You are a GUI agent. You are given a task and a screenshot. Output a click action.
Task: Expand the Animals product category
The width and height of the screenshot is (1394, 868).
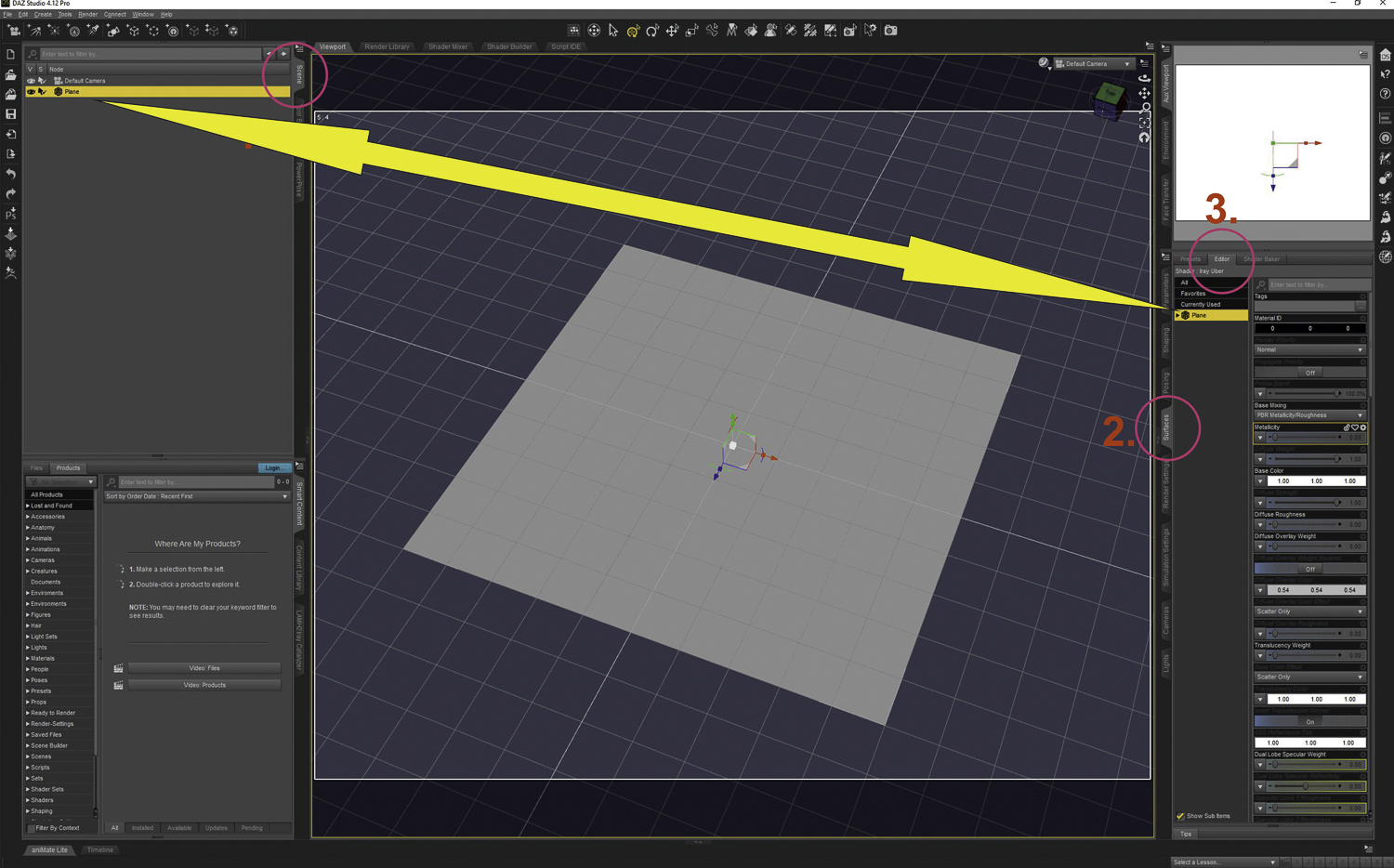[28, 538]
